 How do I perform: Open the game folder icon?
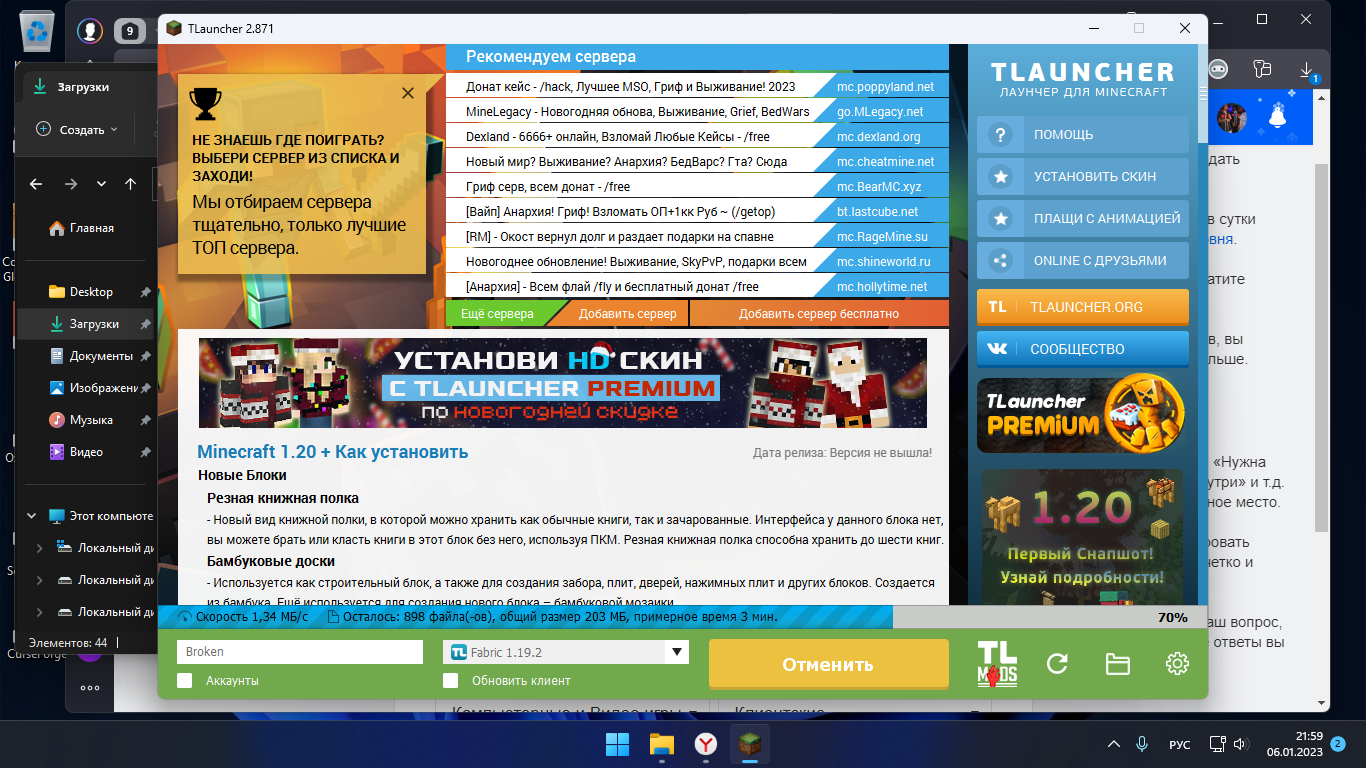(1117, 663)
